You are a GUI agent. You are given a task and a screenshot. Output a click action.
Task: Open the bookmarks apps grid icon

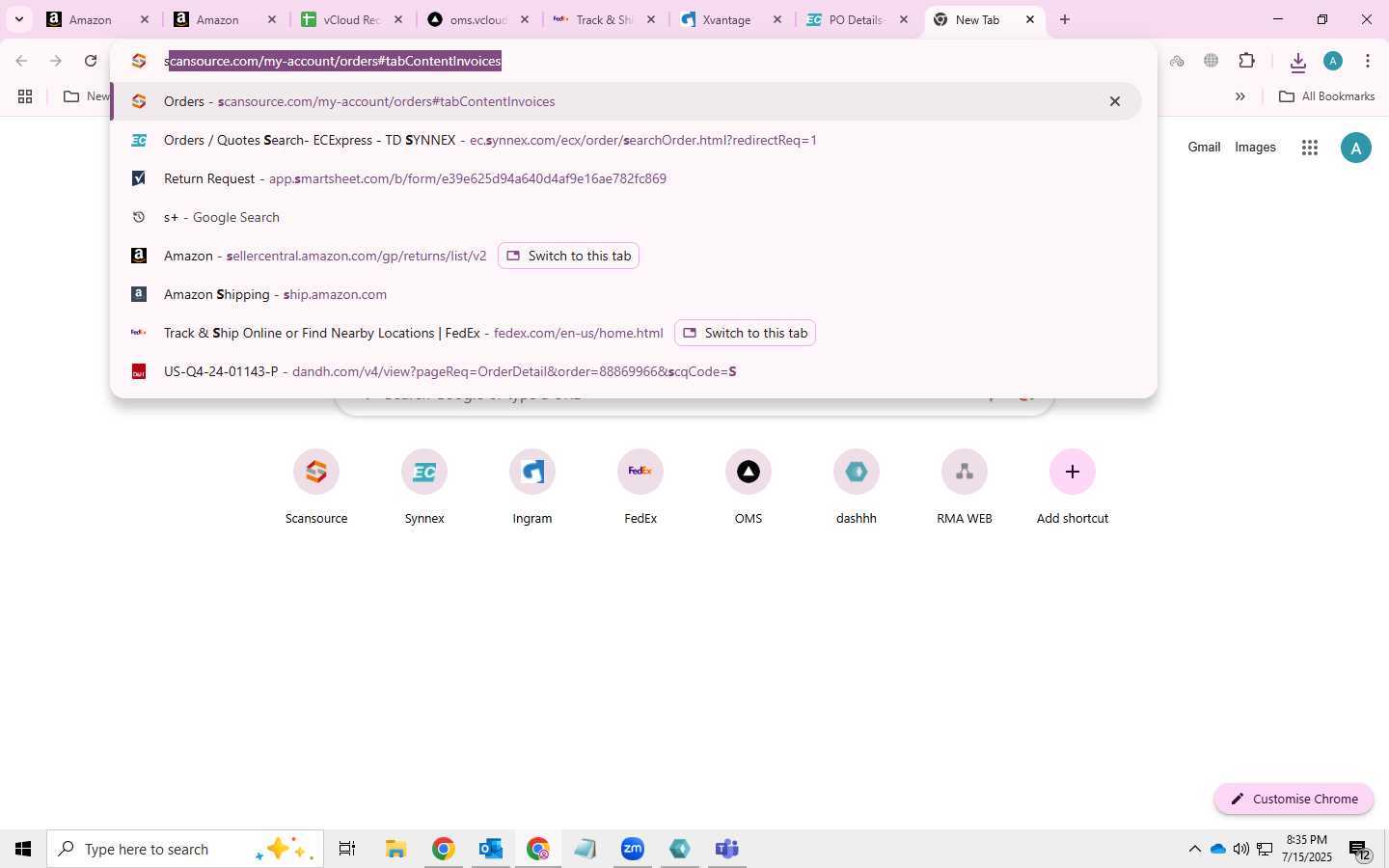[25, 96]
